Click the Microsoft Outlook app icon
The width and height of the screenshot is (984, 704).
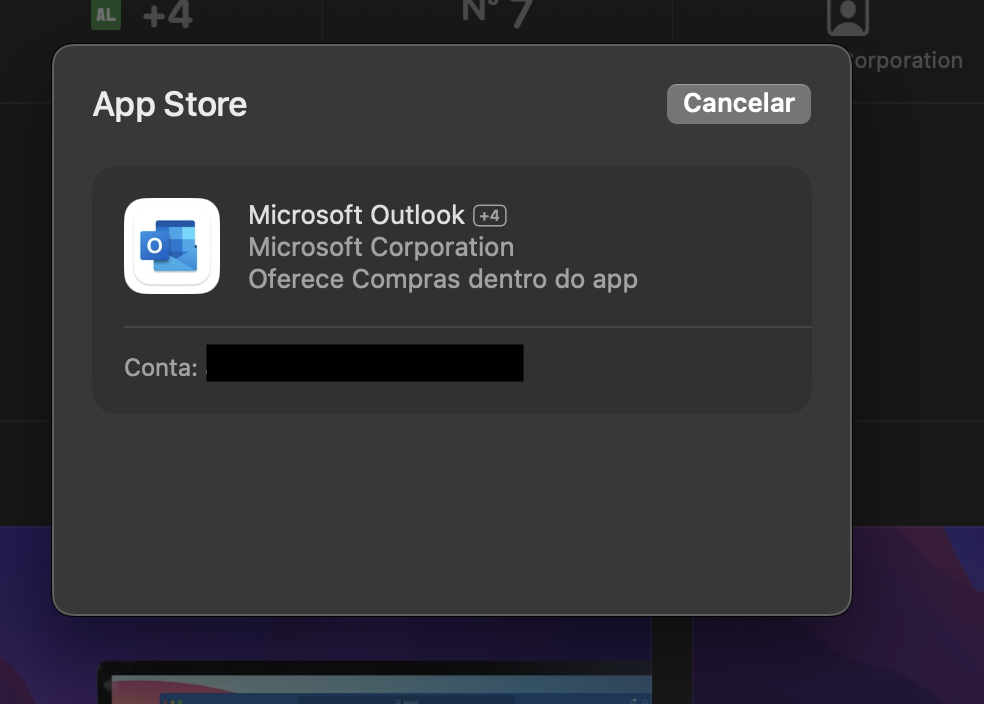click(x=172, y=246)
